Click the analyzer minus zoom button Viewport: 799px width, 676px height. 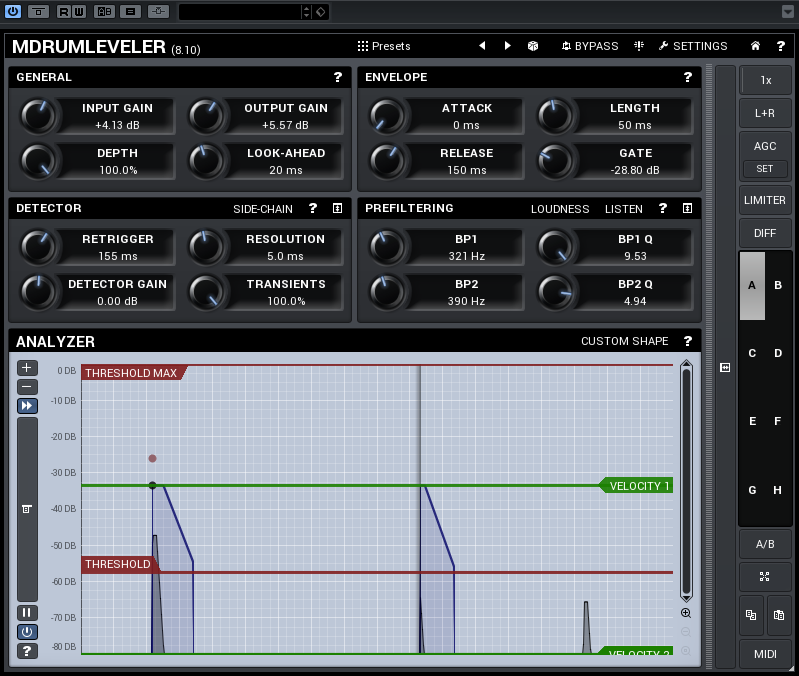[27, 387]
